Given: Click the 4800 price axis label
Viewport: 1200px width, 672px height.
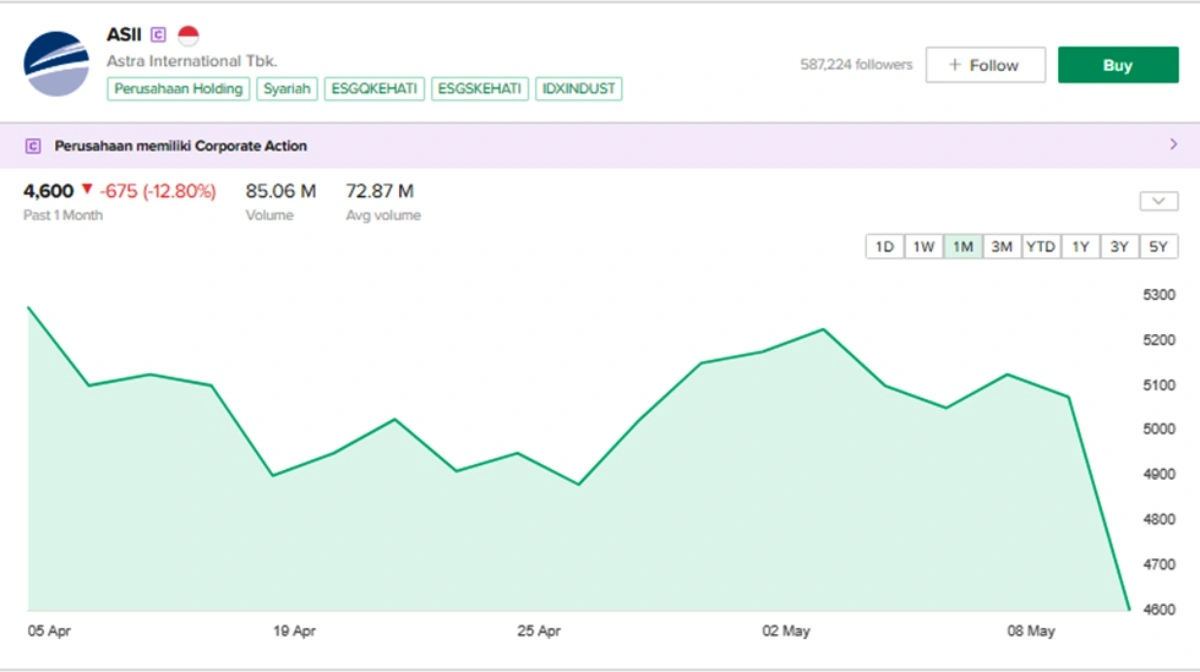Looking at the screenshot, I should 1159,520.
